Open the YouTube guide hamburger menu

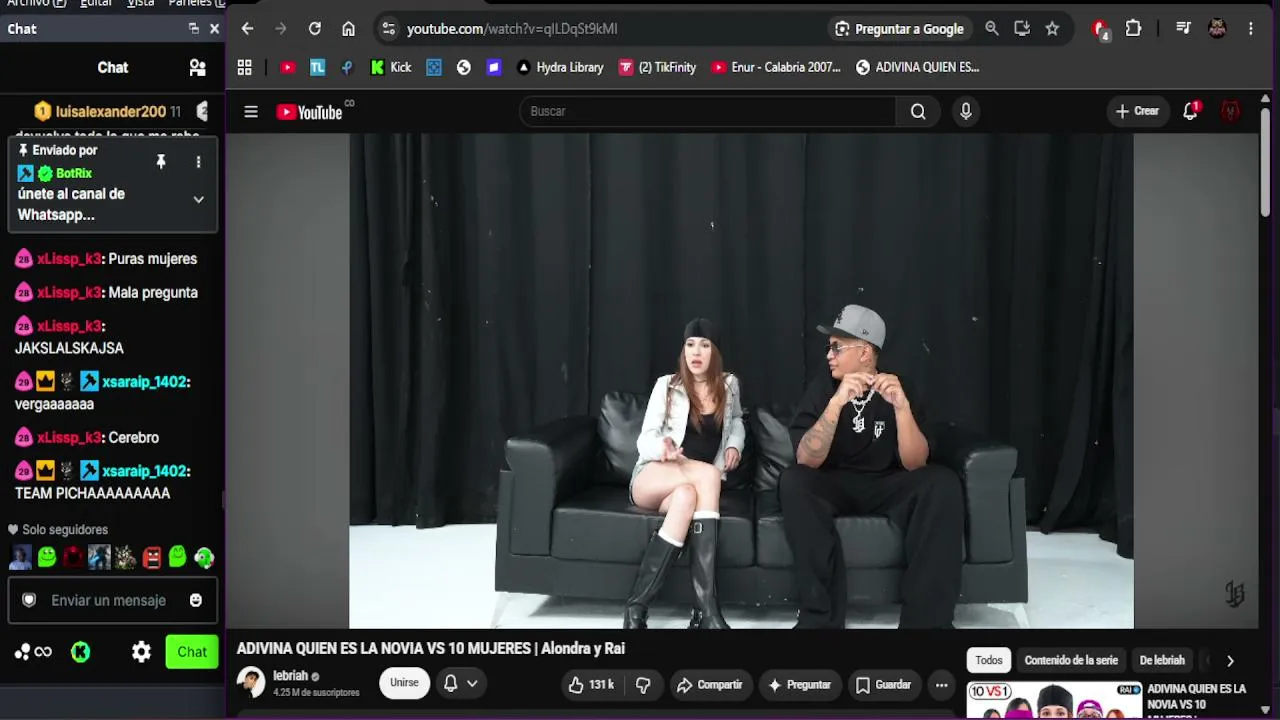pos(251,112)
